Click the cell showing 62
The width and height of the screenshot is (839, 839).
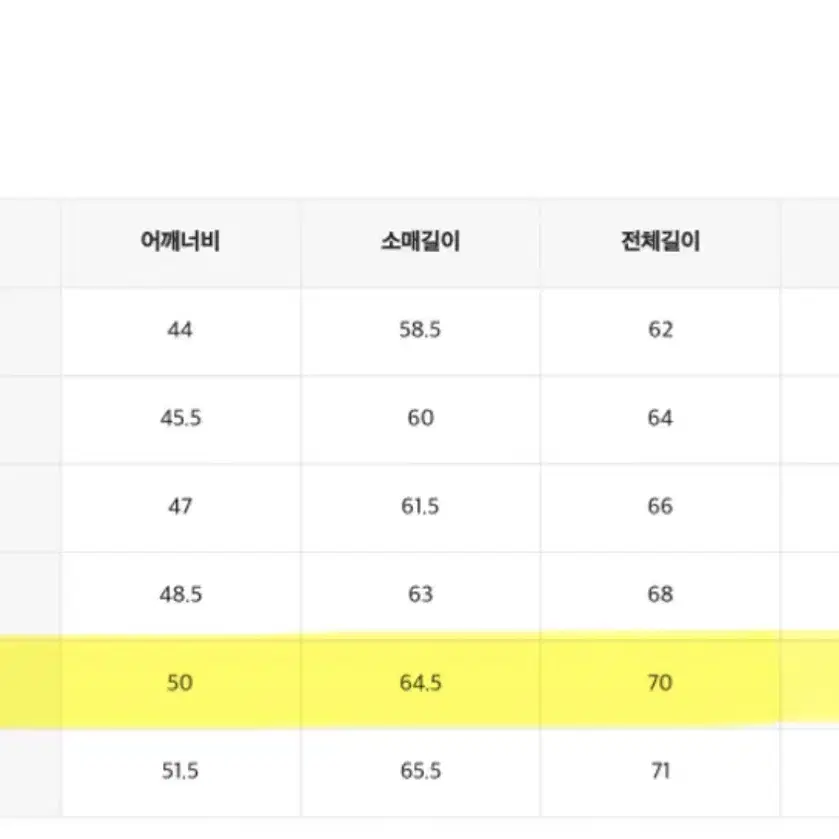click(660, 331)
